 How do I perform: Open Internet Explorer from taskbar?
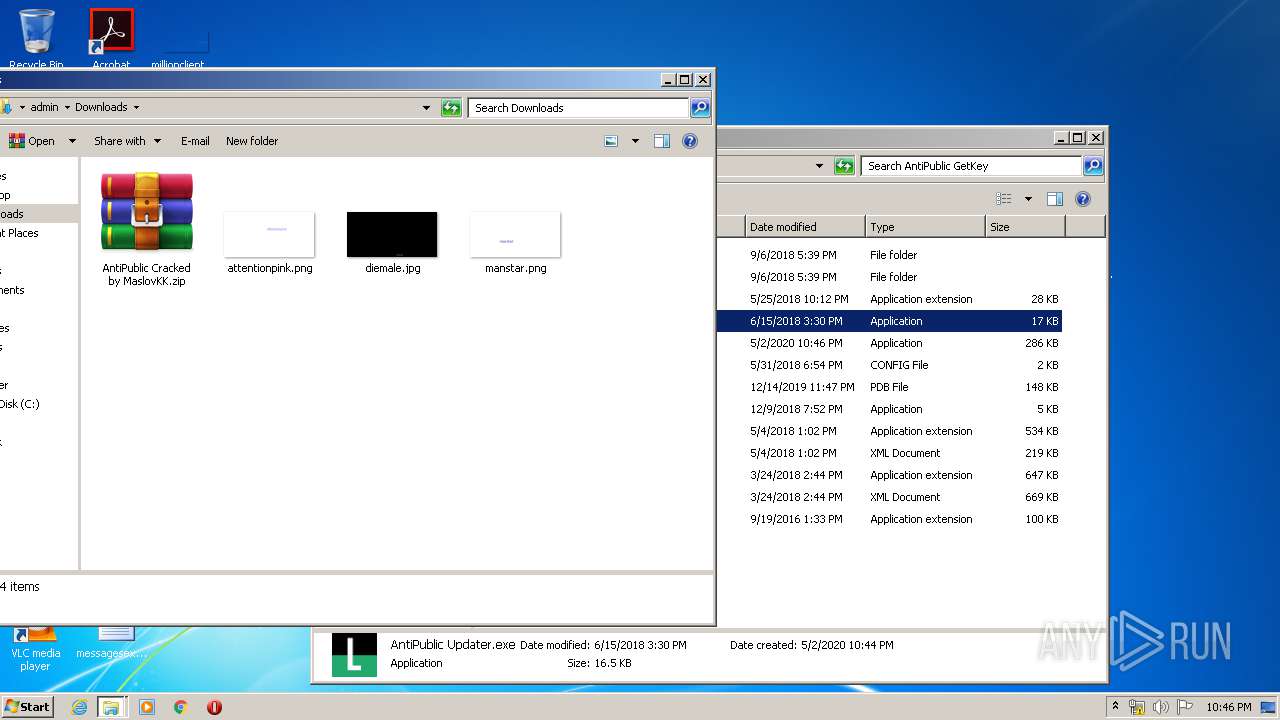(x=79, y=707)
